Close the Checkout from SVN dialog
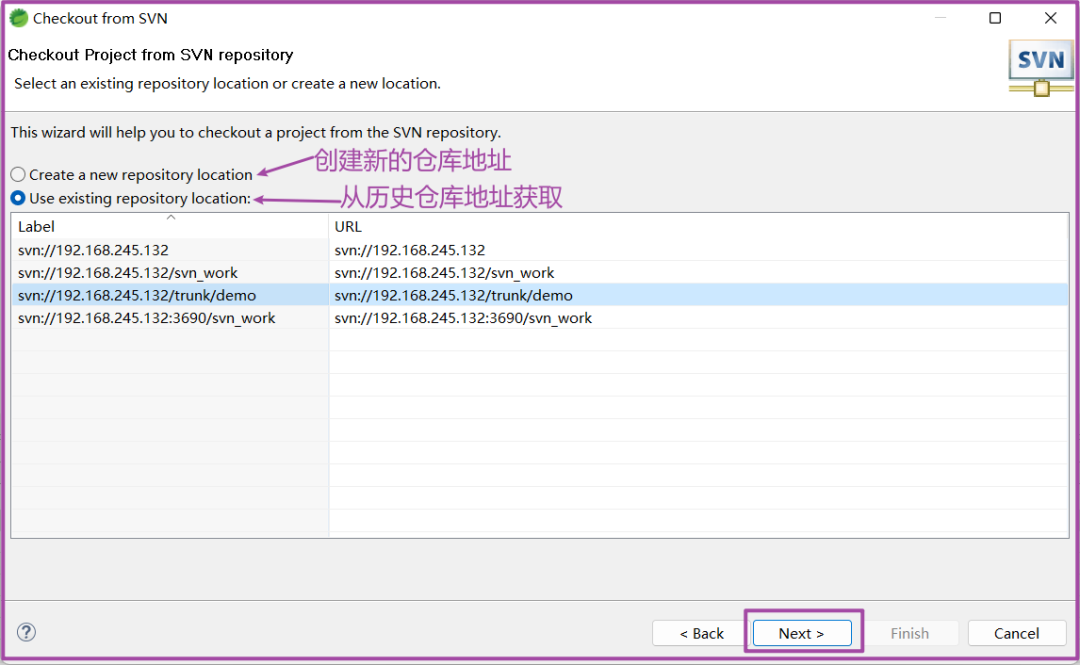The width and height of the screenshot is (1080, 665). coord(1050,18)
